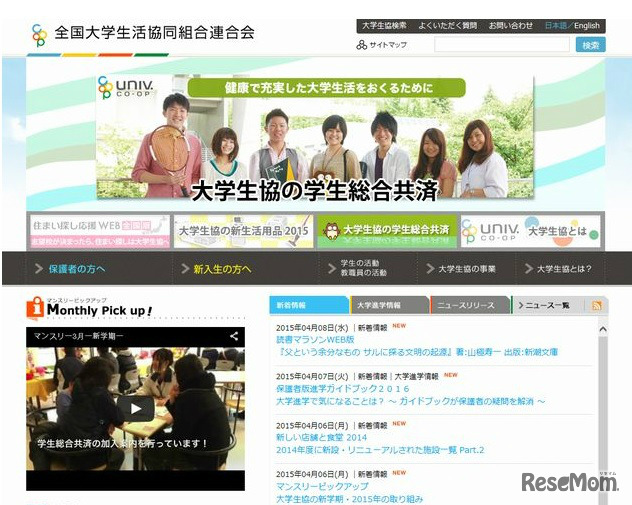Share the Monthly video via share icon
Image resolution: width=632 pixels, height=505 pixels.
click(x=234, y=336)
